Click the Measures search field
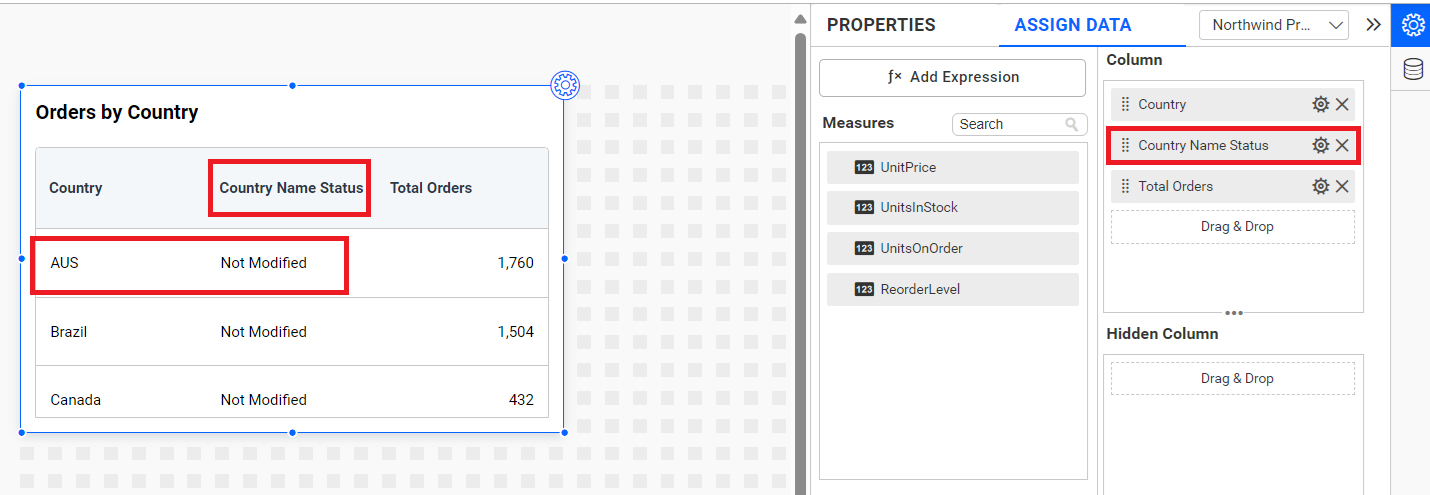Image resolution: width=1430 pixels, height=495 pixels. (x=1010, y=124)
